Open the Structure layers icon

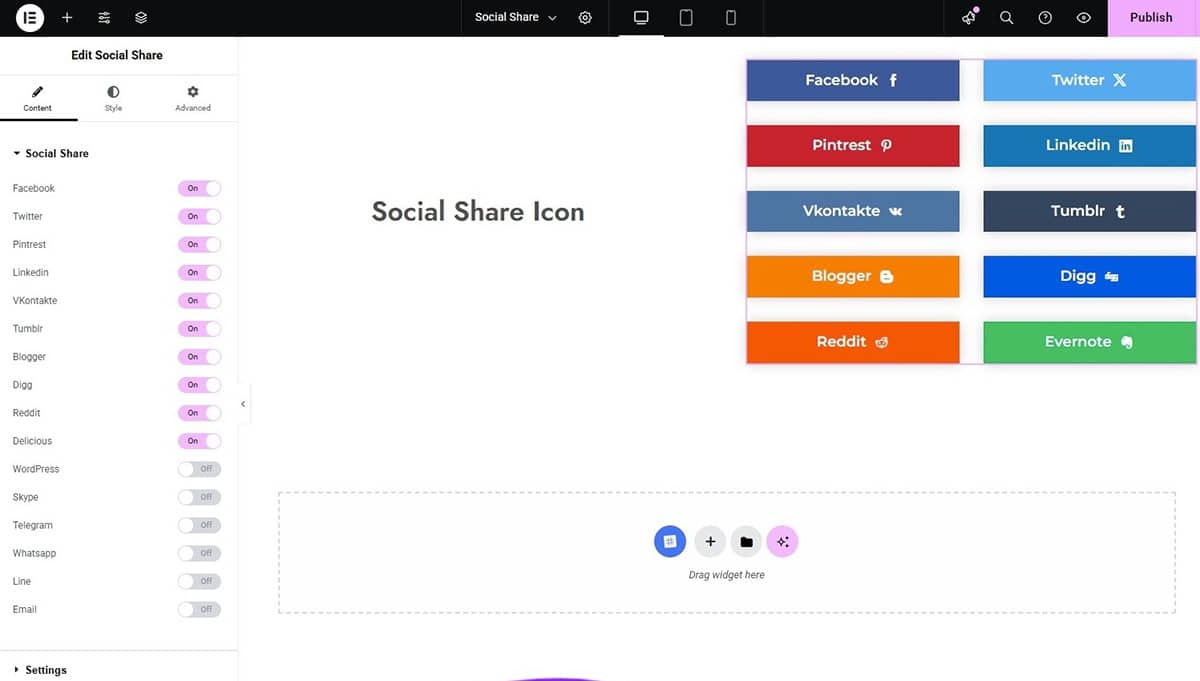click(141, 18)
